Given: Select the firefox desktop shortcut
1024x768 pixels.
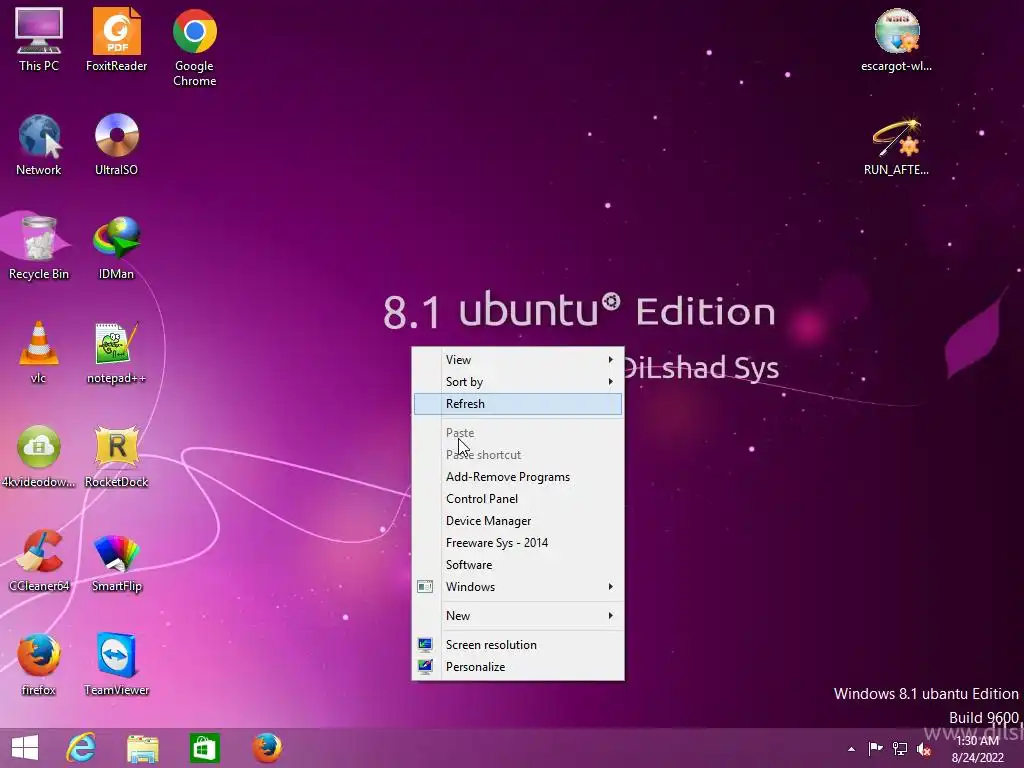Looking at the screenshot, I should tap(39, 664).
